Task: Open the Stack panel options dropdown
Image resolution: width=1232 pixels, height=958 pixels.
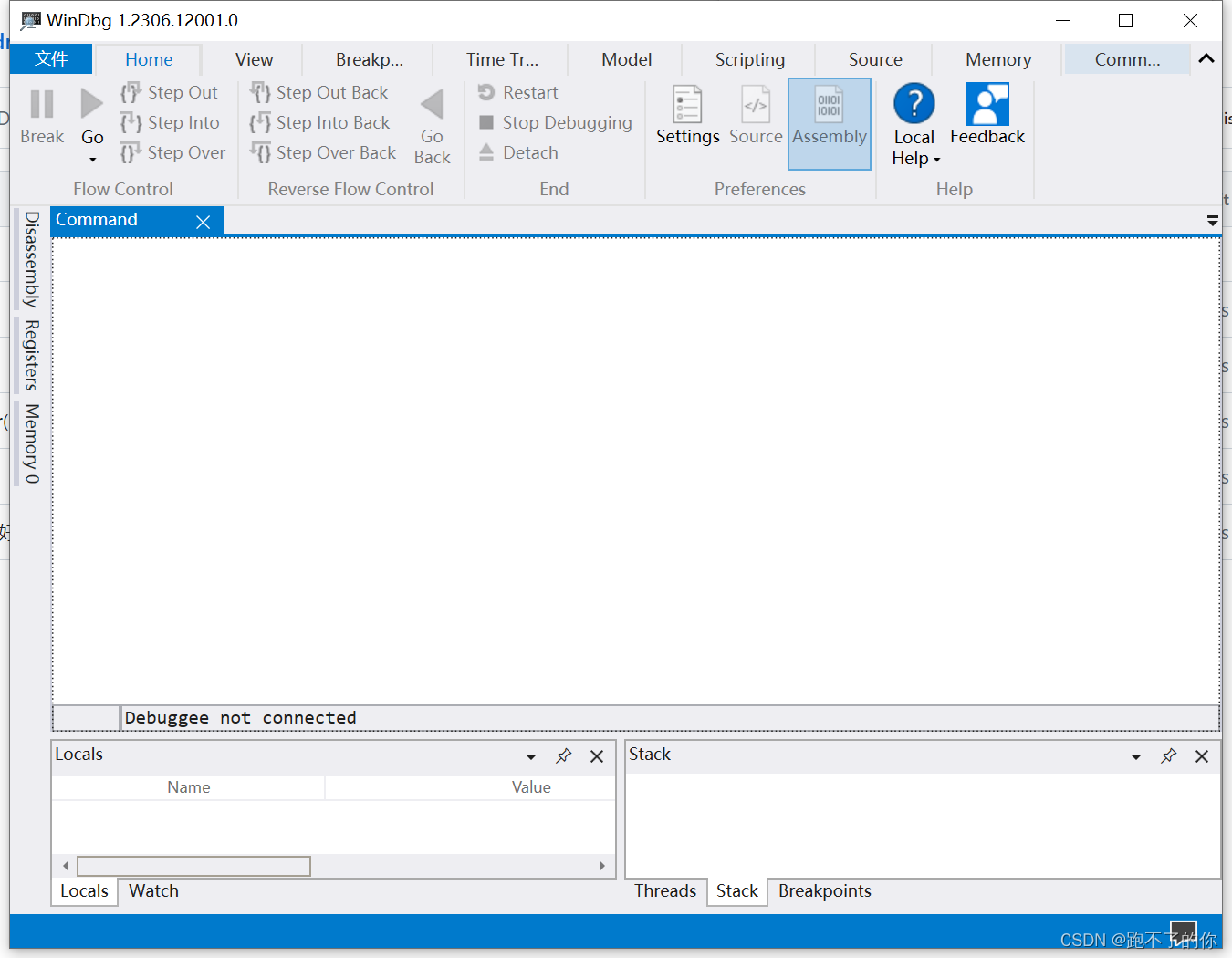Action: coord(1136,756)
